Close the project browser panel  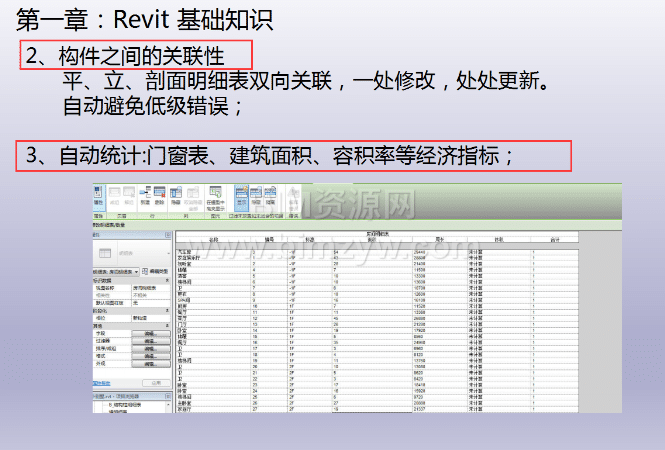(168, 396)
